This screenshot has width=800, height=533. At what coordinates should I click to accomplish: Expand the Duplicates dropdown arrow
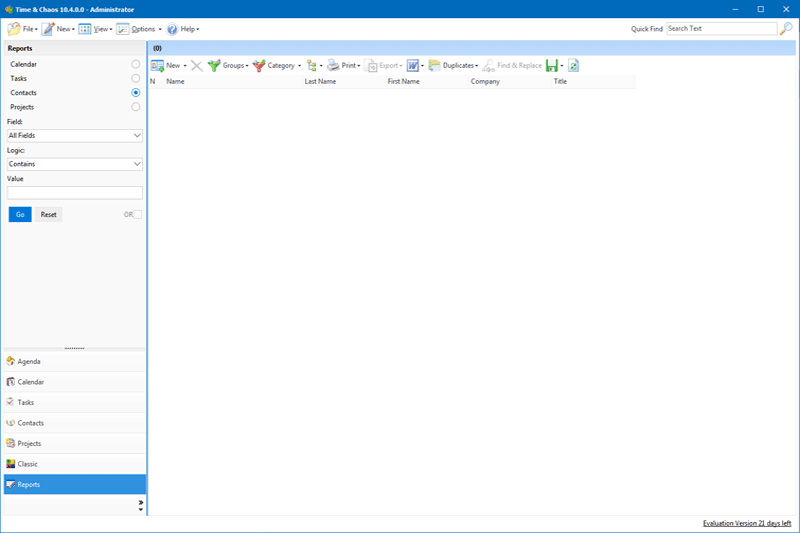(477, 66)
